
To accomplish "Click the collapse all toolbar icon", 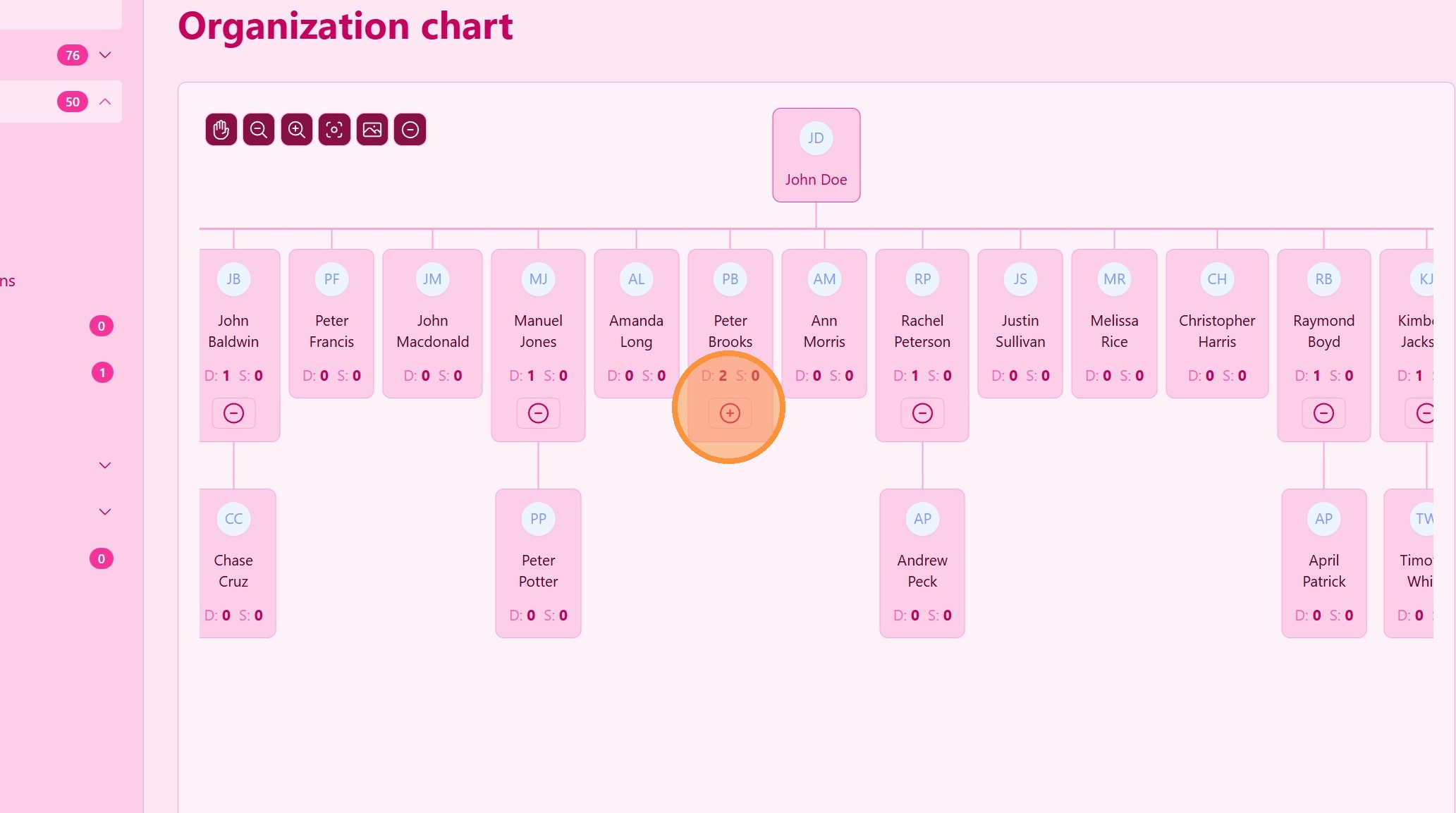I will point(410,130).
